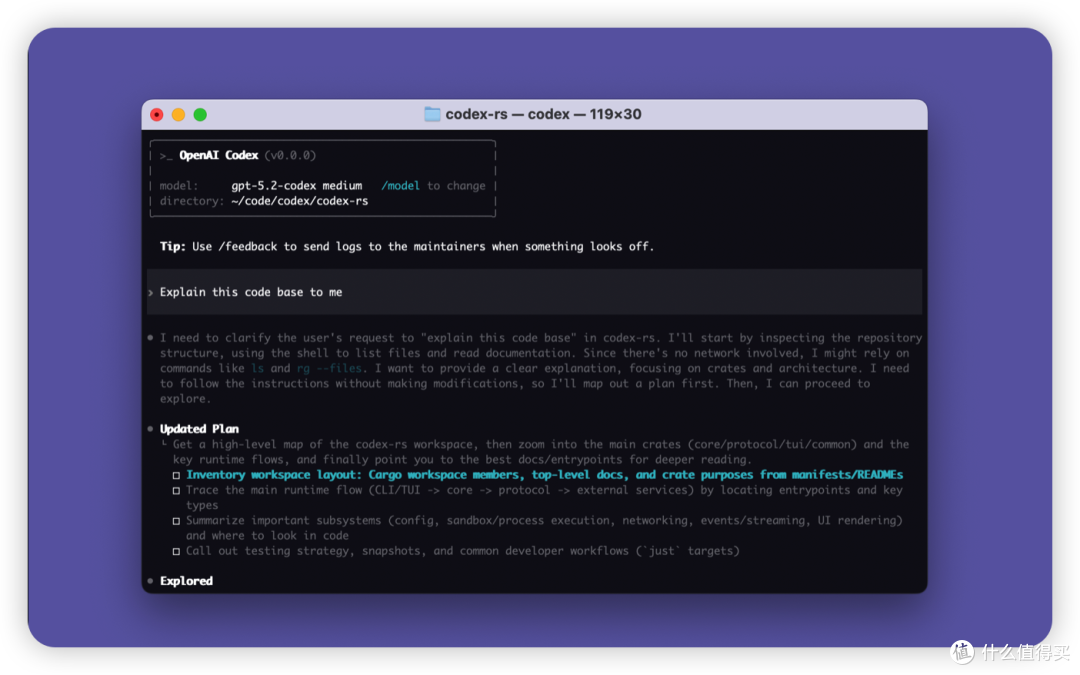Click the bullet beside the reasoning paragraph
This screenshot has height=675, width=1080.
[150, 338]
